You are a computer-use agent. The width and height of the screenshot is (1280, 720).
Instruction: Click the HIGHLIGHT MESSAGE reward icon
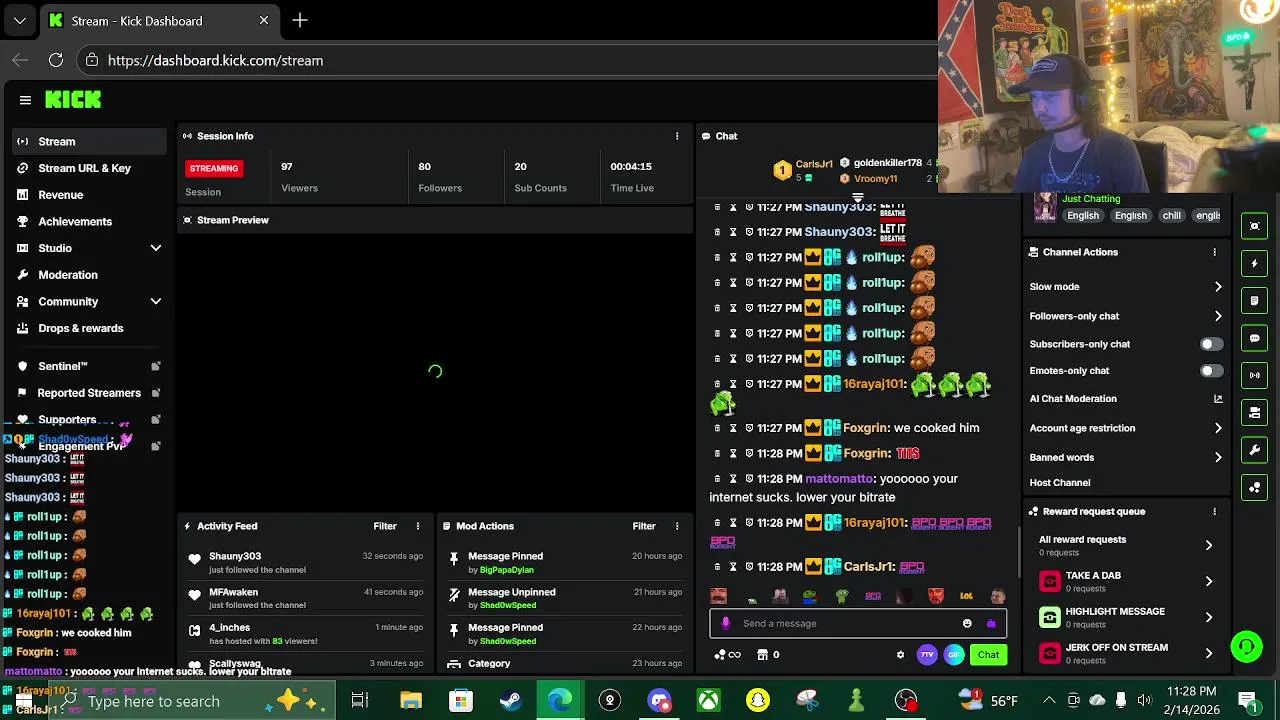pos(1049,617)
